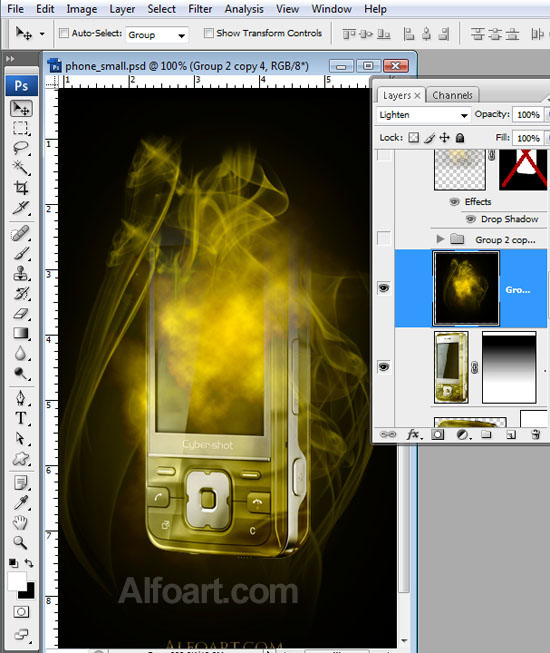Screen dimensions: 550x653
Task: Hide the phone layer with gradient mask
Action: 383,367
